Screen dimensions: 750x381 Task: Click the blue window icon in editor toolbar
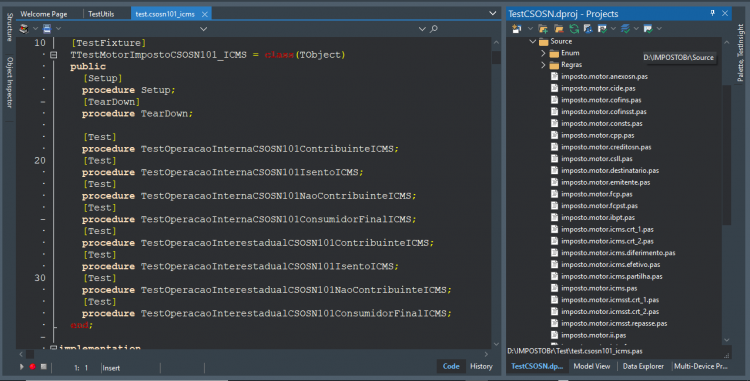pos(47,29)
